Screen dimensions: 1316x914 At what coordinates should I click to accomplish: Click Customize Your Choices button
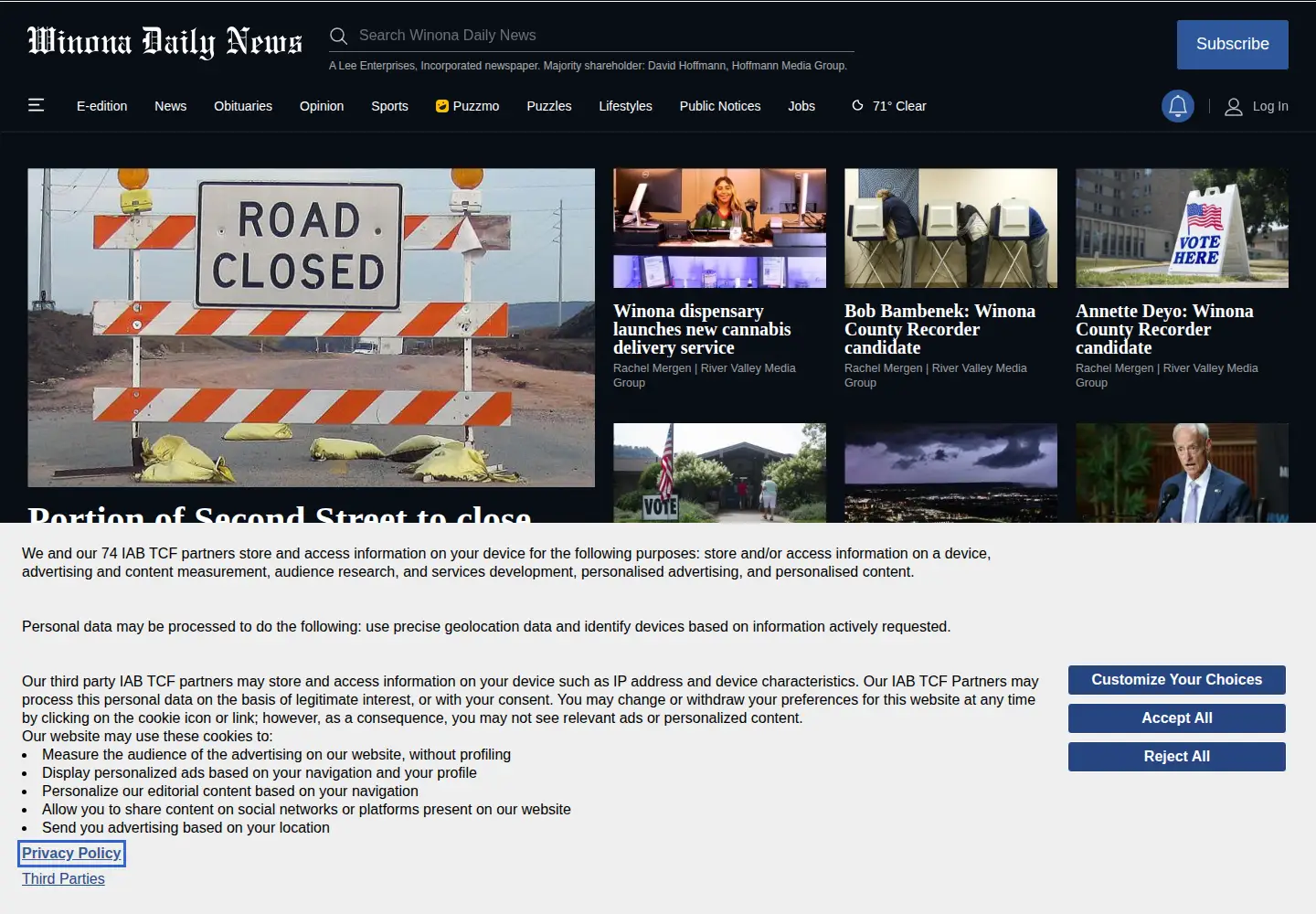coord(1177,680)
